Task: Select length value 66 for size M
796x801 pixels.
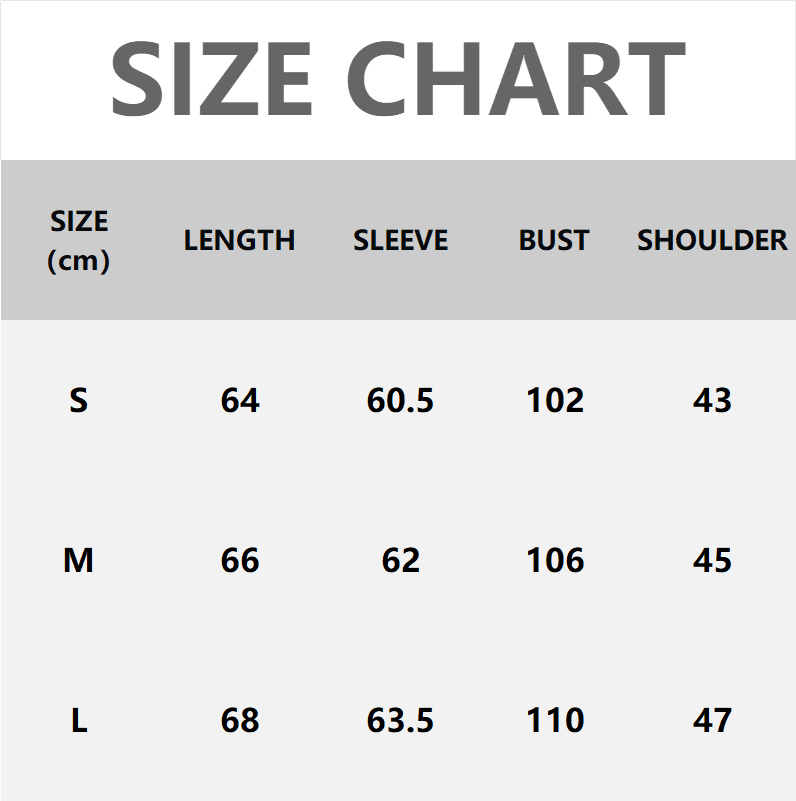Action: point(240,560)
